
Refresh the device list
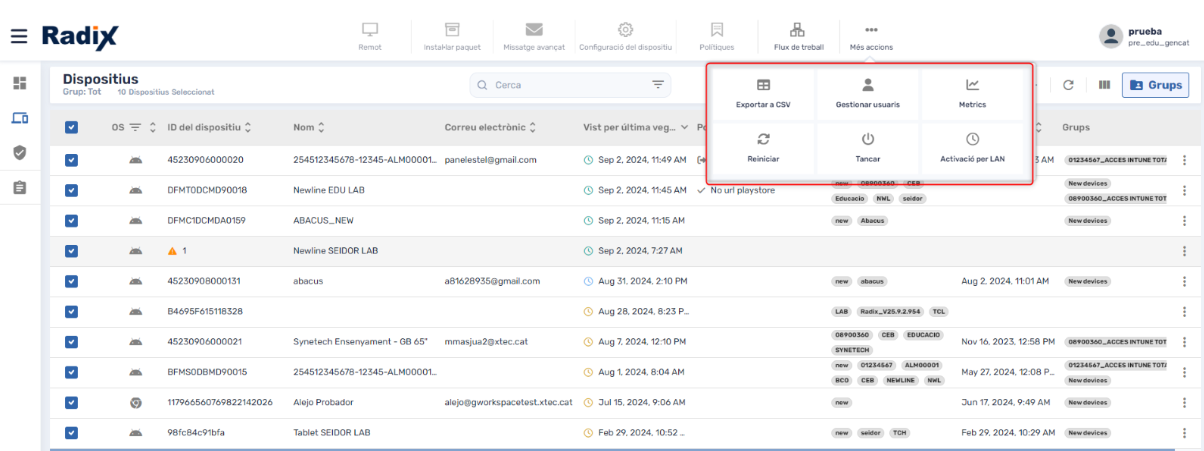pos(1068,85)
